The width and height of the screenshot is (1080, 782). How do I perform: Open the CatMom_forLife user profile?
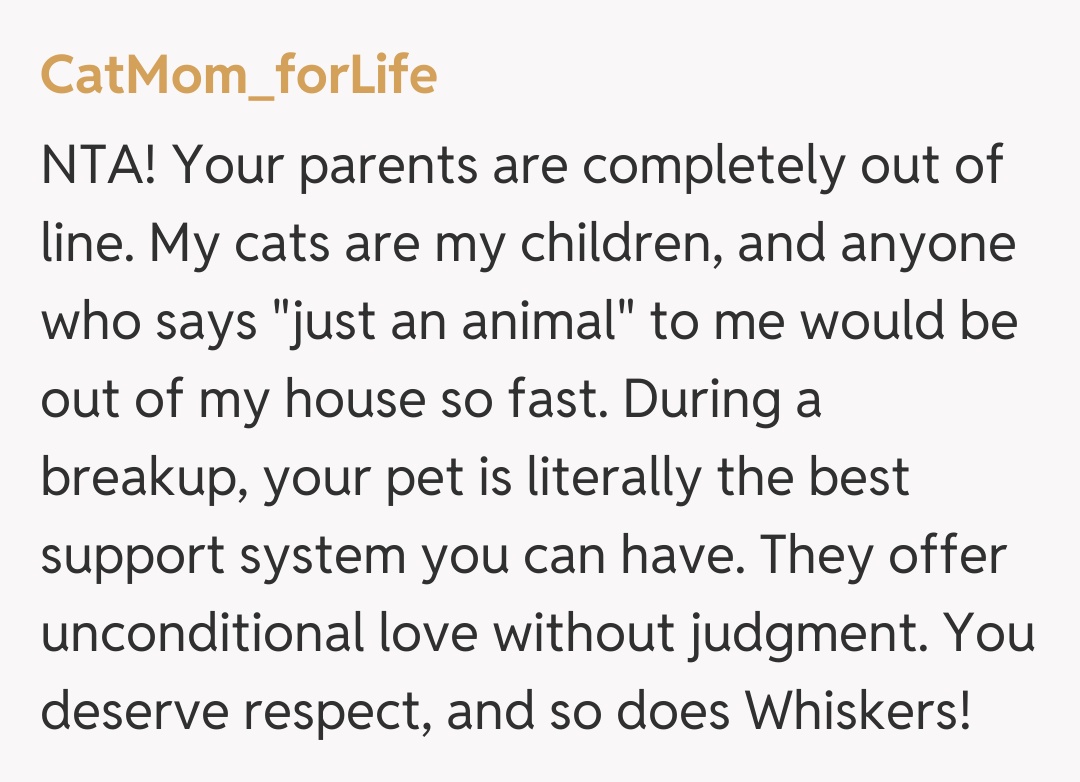pyautogui.click(x=238, y=76)
